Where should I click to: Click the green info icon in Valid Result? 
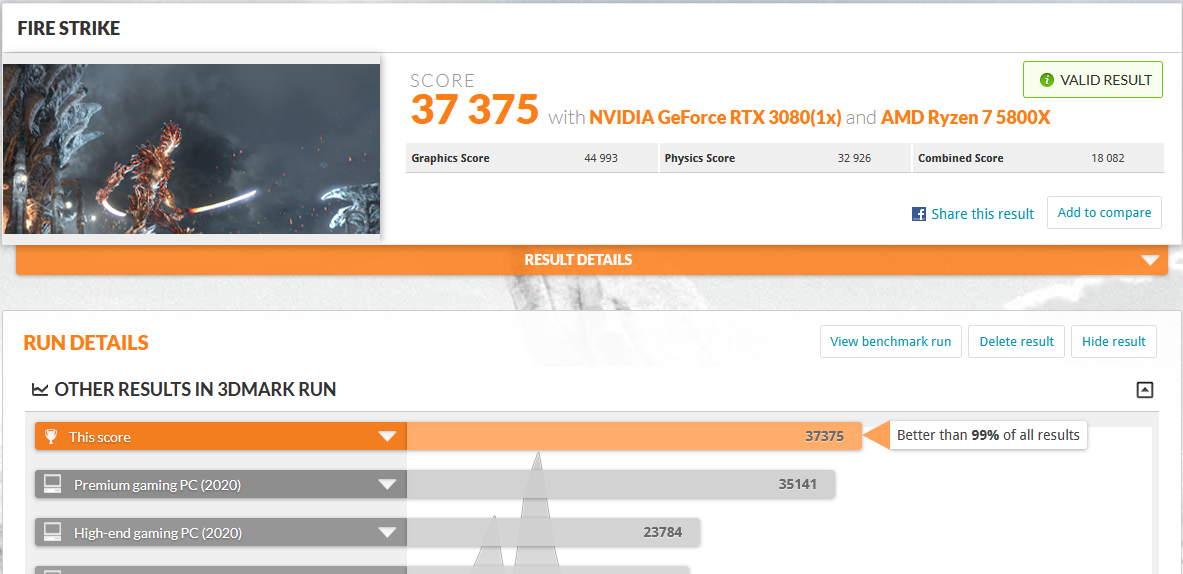1046,80
